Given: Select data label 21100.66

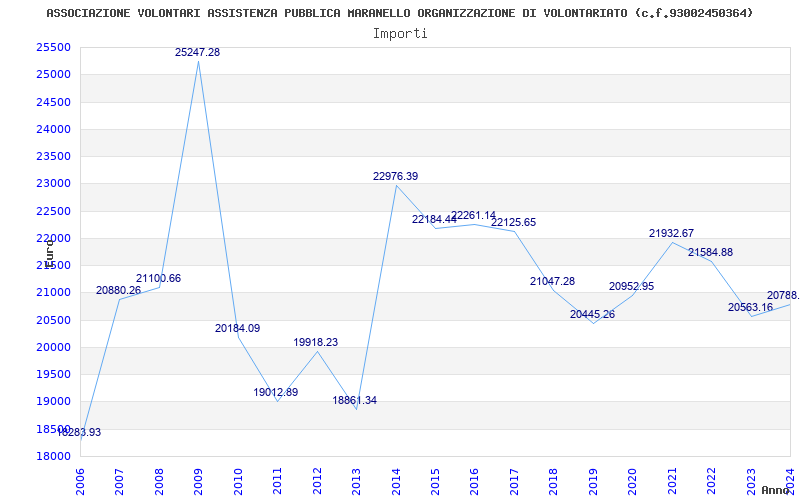Looking at the screenshot, I should (x=158, y=279).
